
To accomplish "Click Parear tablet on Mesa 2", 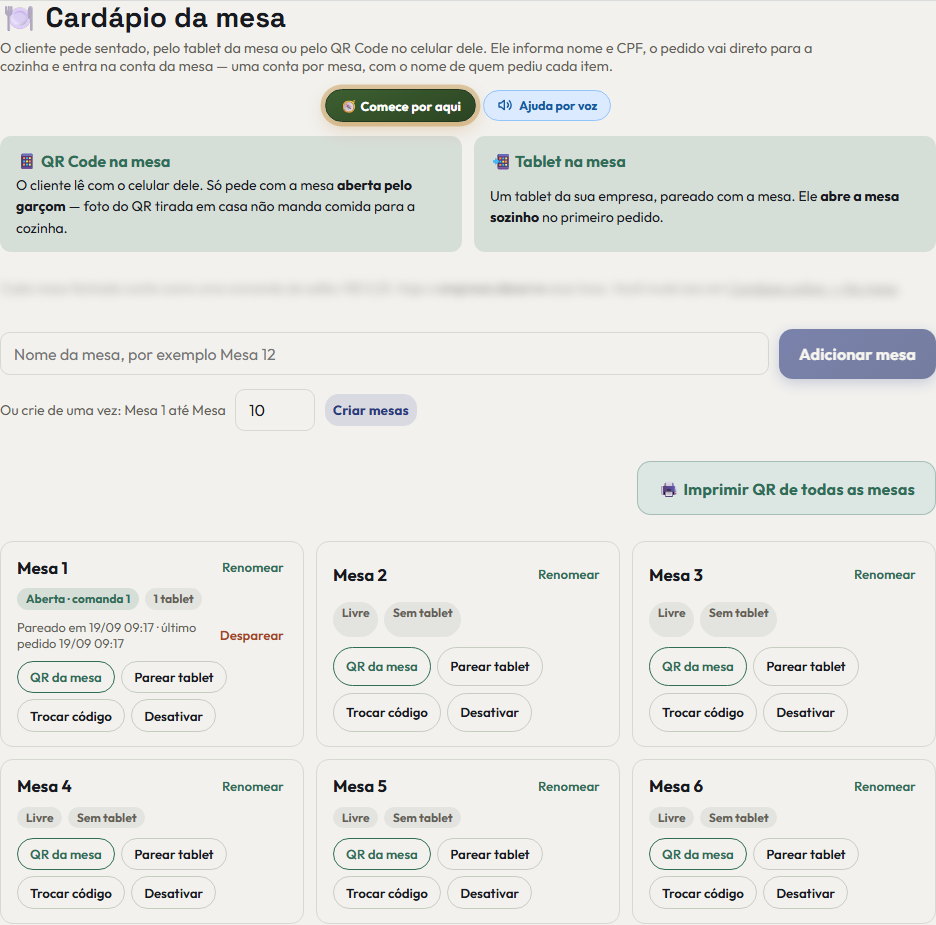I will click(489, 667).
